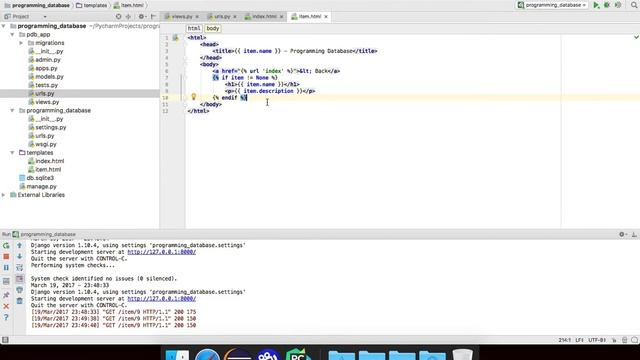Open Run panel gear settings
640x360 pixels.
[622, 234]
